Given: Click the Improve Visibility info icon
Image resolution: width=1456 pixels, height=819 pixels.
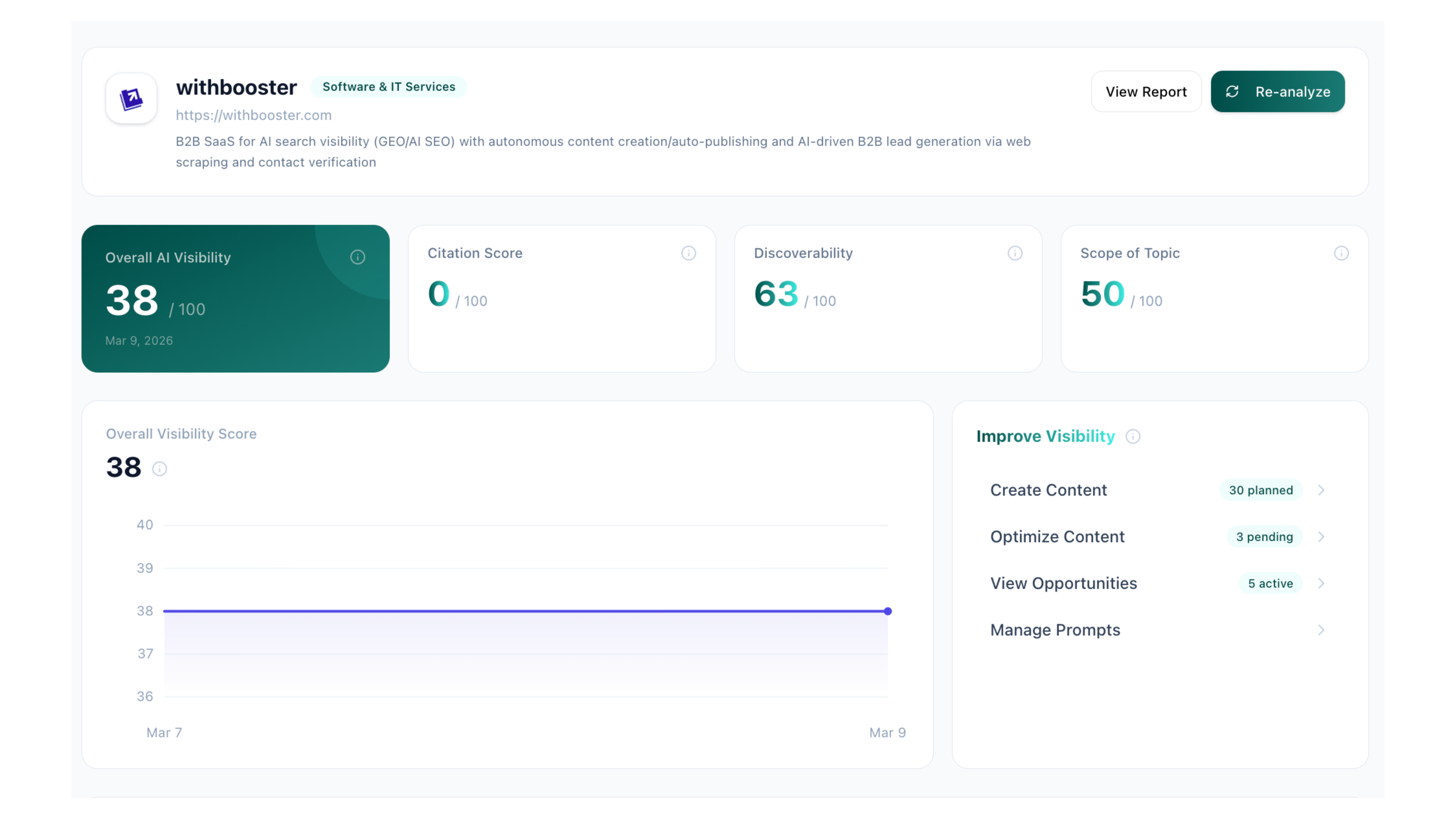Looking at the screenshot, I should coord(1133,436).
